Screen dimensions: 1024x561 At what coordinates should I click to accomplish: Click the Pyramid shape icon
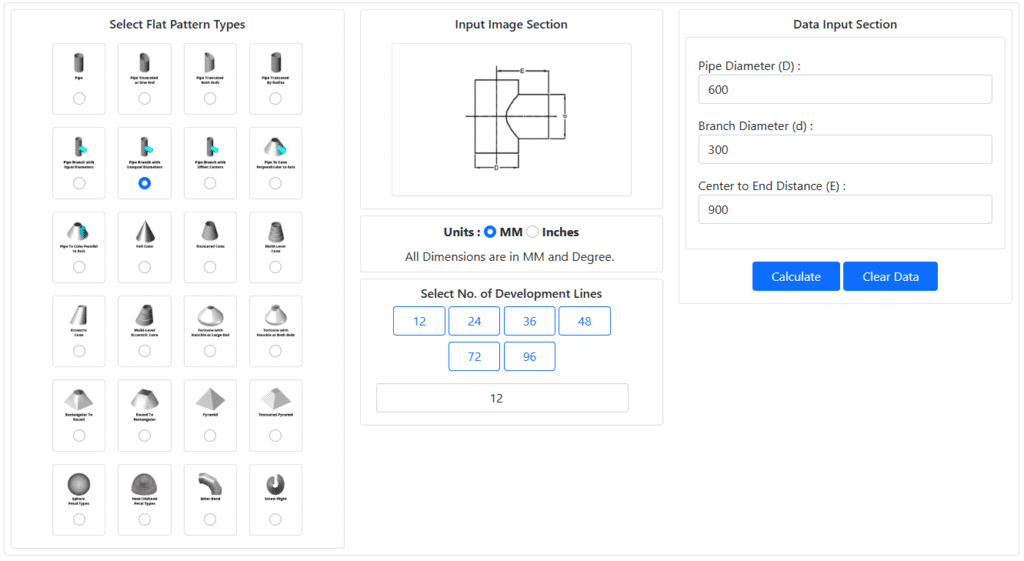210,399
